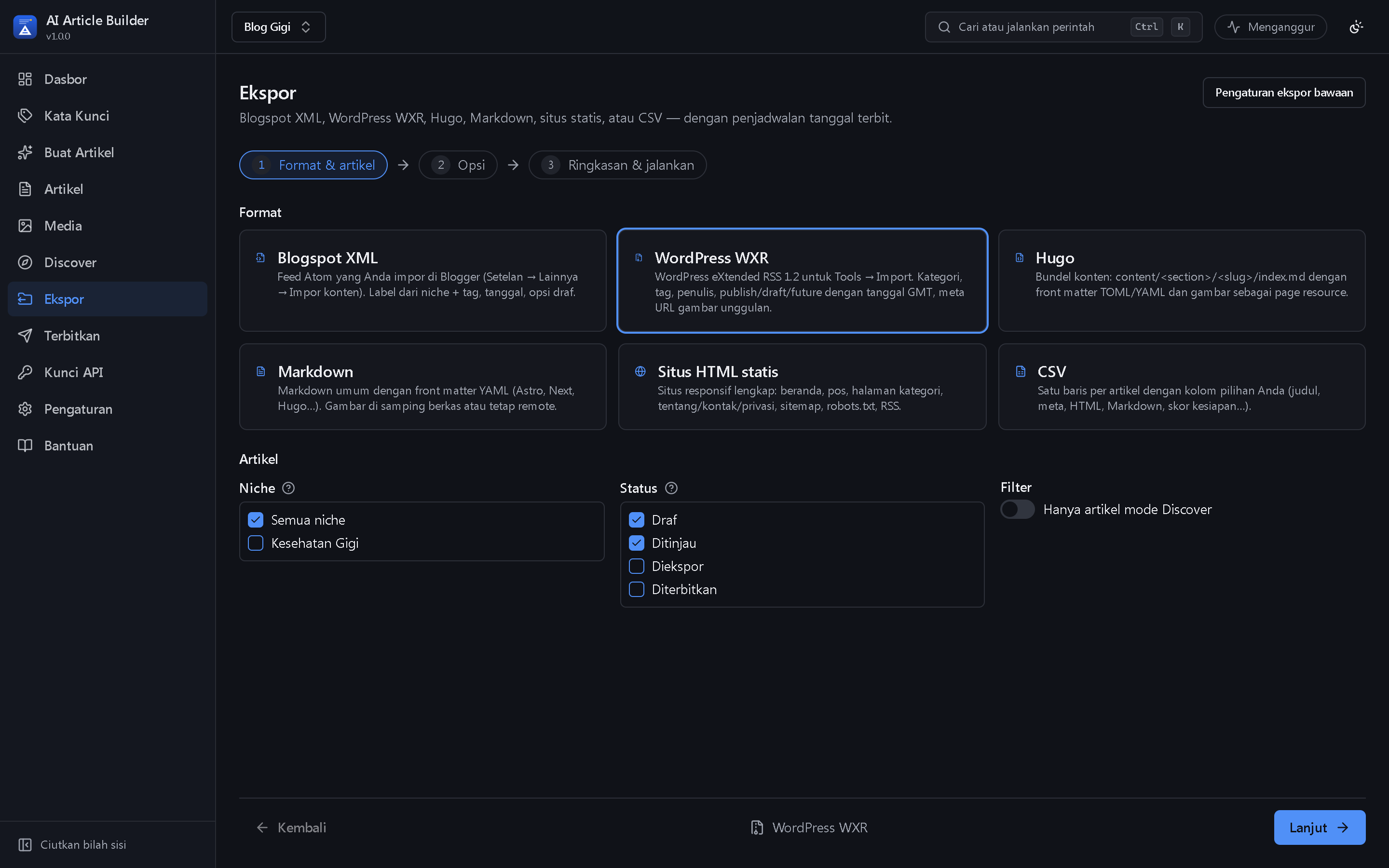1389x868 pixels.
Task: Select the Hugo format card
Action: point(1182,281)
